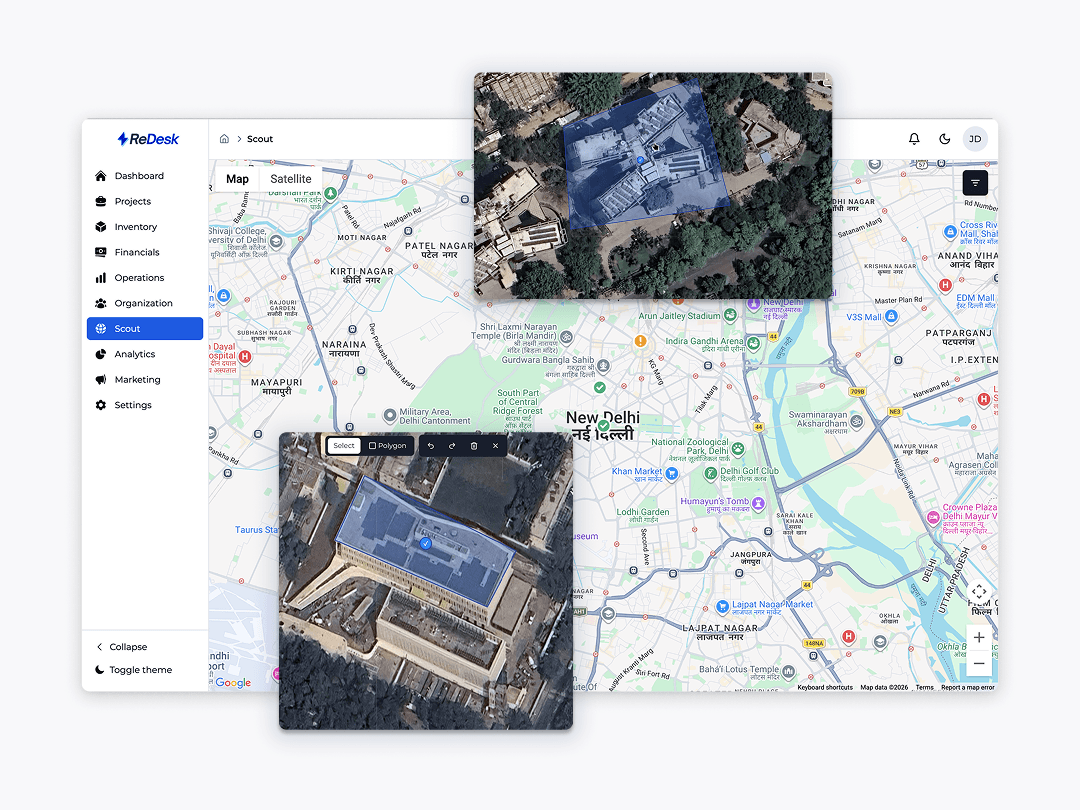Click the Lodhi Garden label
1080x810 pixels.
click(x=643, y=512)
